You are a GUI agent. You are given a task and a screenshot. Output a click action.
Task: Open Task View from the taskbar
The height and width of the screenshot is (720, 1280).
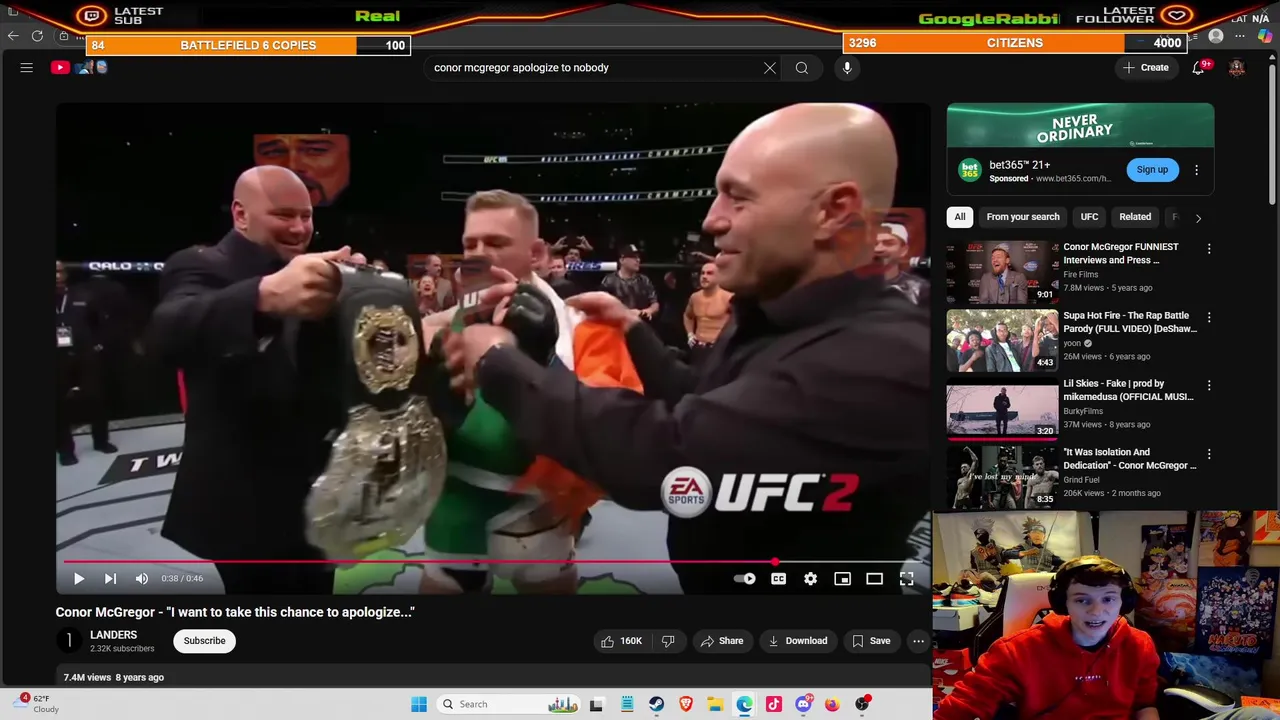(x=597, y=704)
